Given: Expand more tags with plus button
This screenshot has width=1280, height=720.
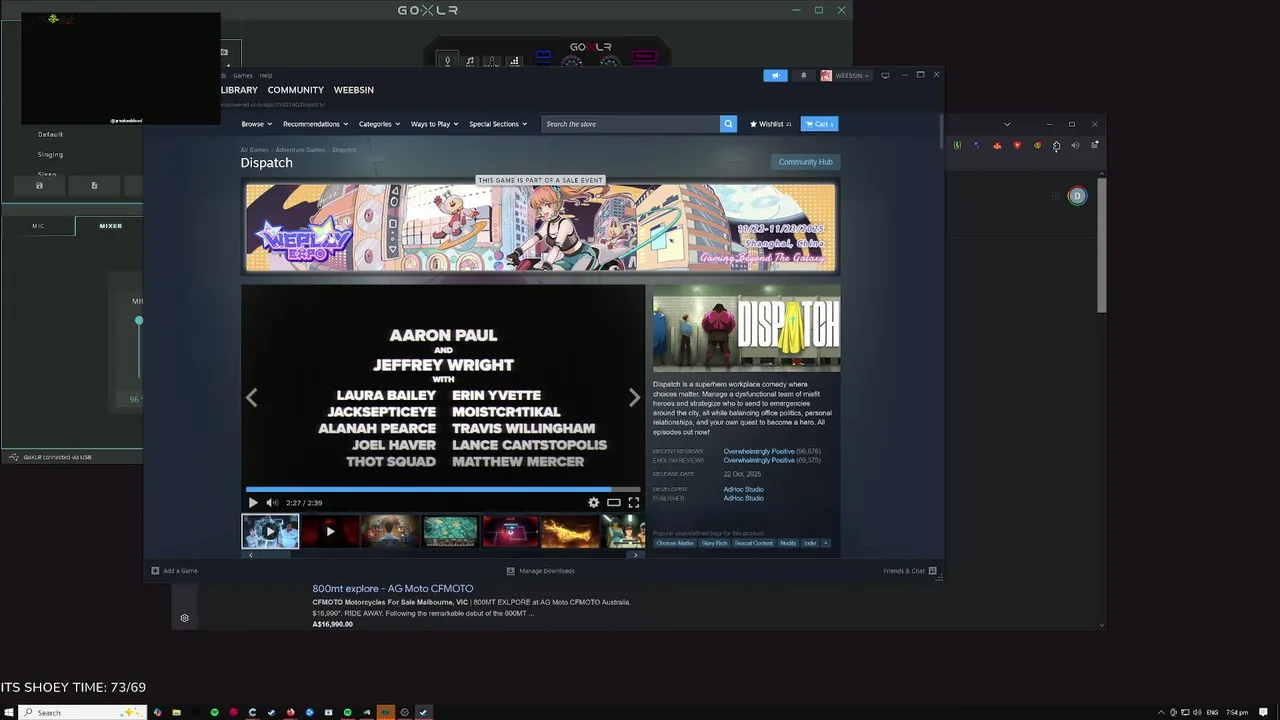Looking at the screenshot, I should tap(825, 543).
